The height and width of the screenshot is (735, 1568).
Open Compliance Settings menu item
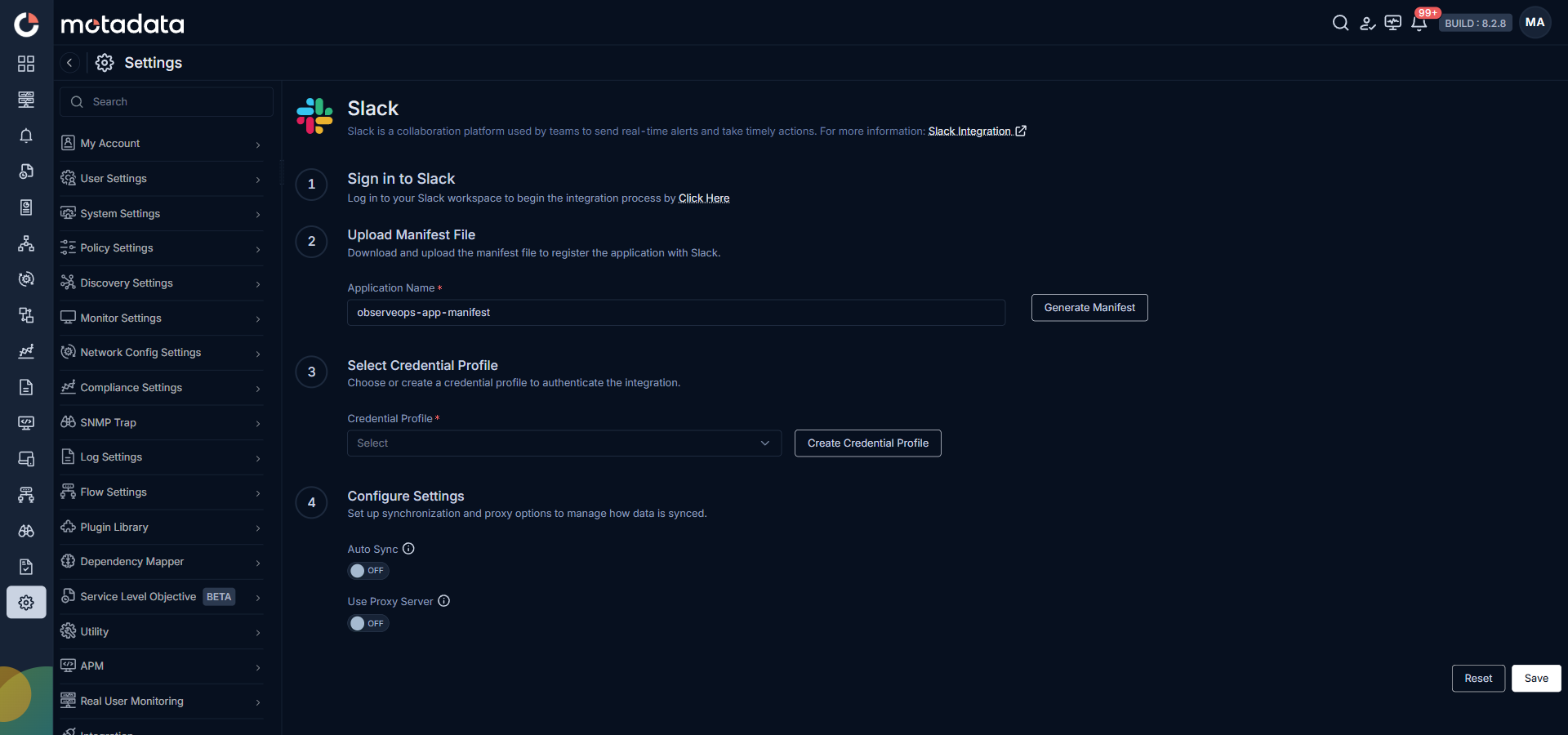tap(162, 388)
